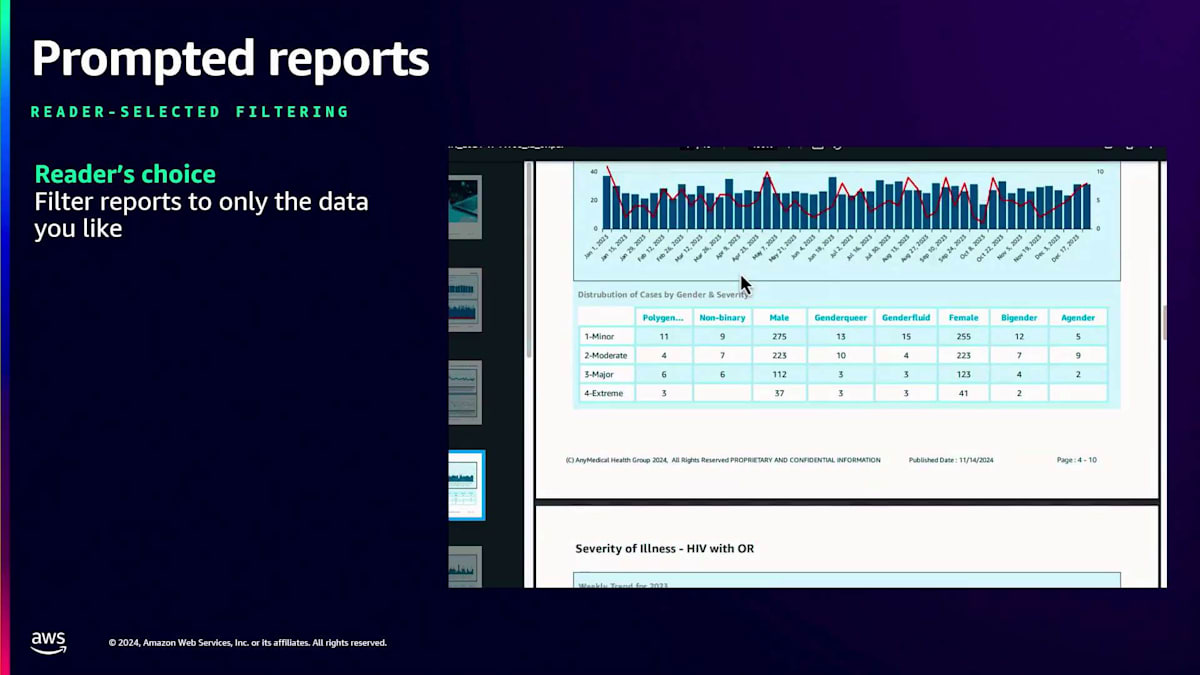This screenshot has width=1200, height=675.
Task: Click the Genderfluid column header
Action: click(906, 318)
